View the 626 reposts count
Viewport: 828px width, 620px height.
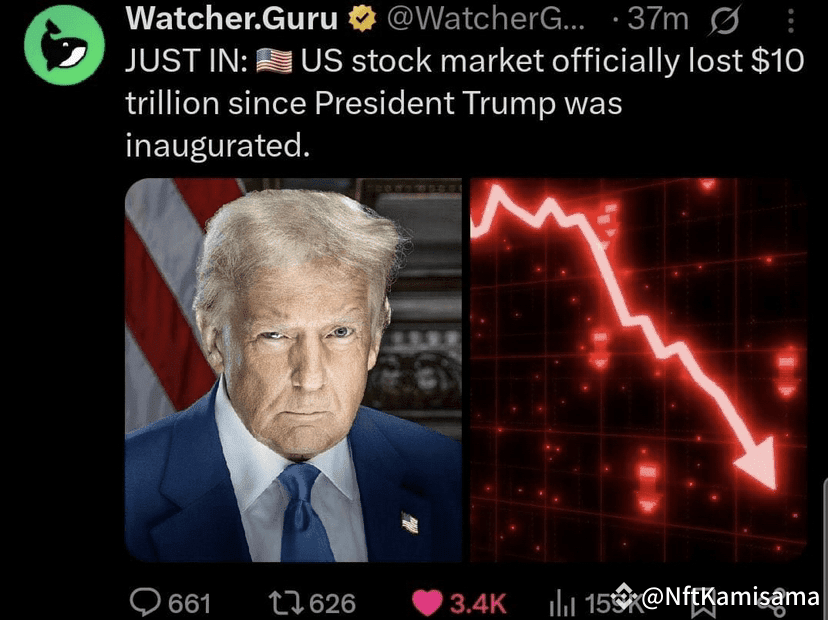333,603
